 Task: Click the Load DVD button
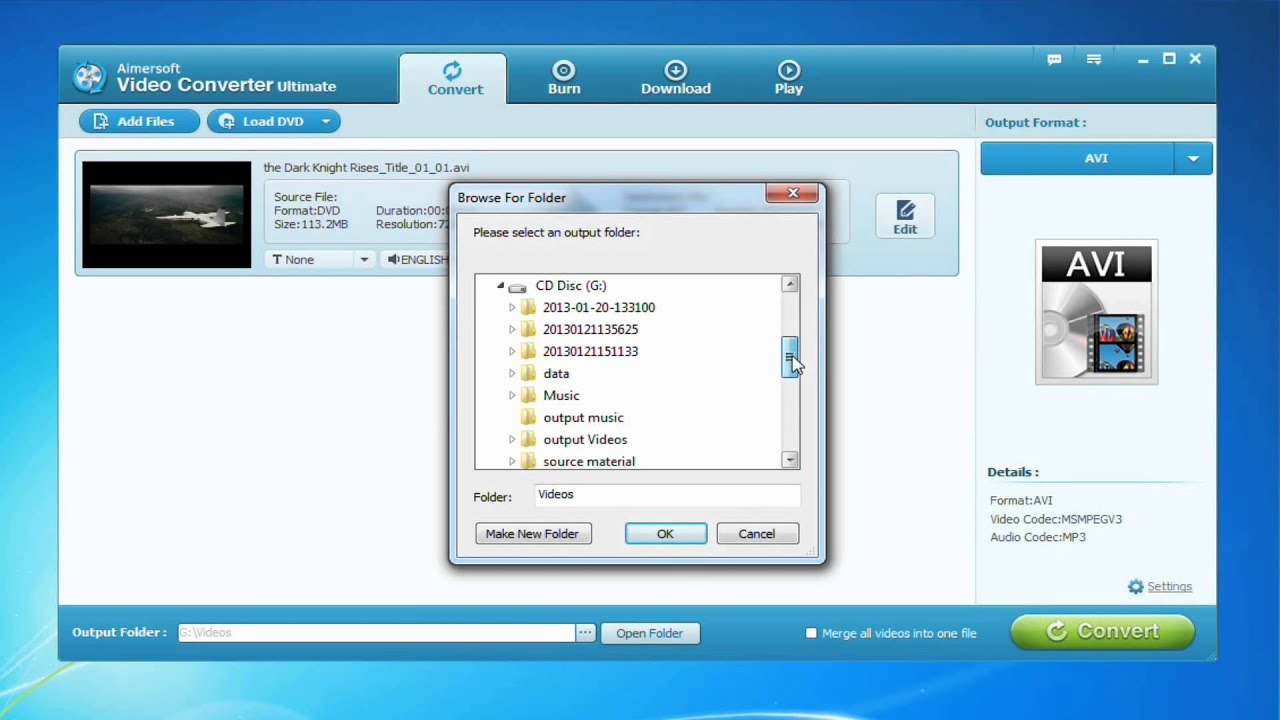point(260,121)
